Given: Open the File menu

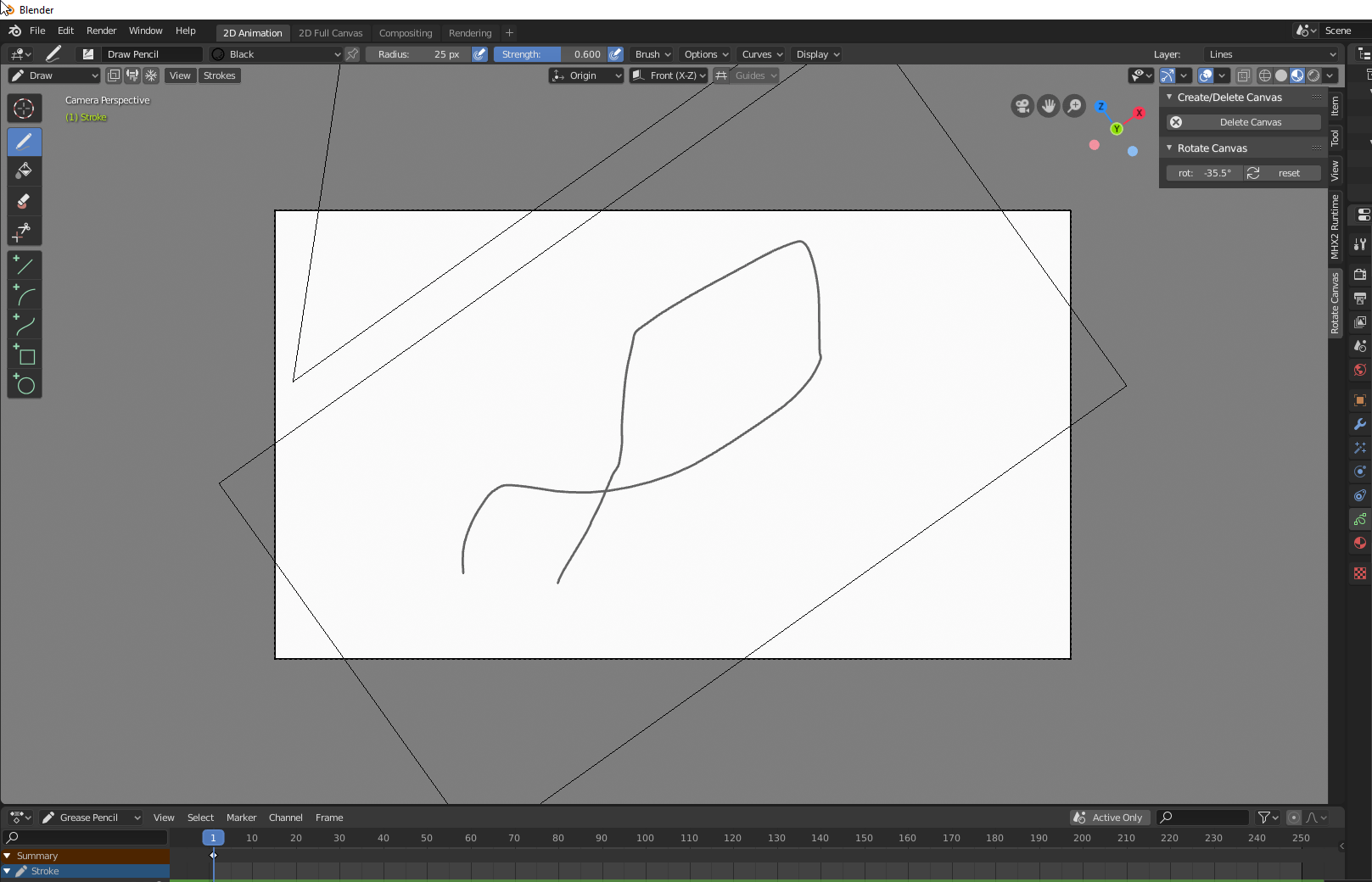Looking at the screenshot, I should point(37,31).
